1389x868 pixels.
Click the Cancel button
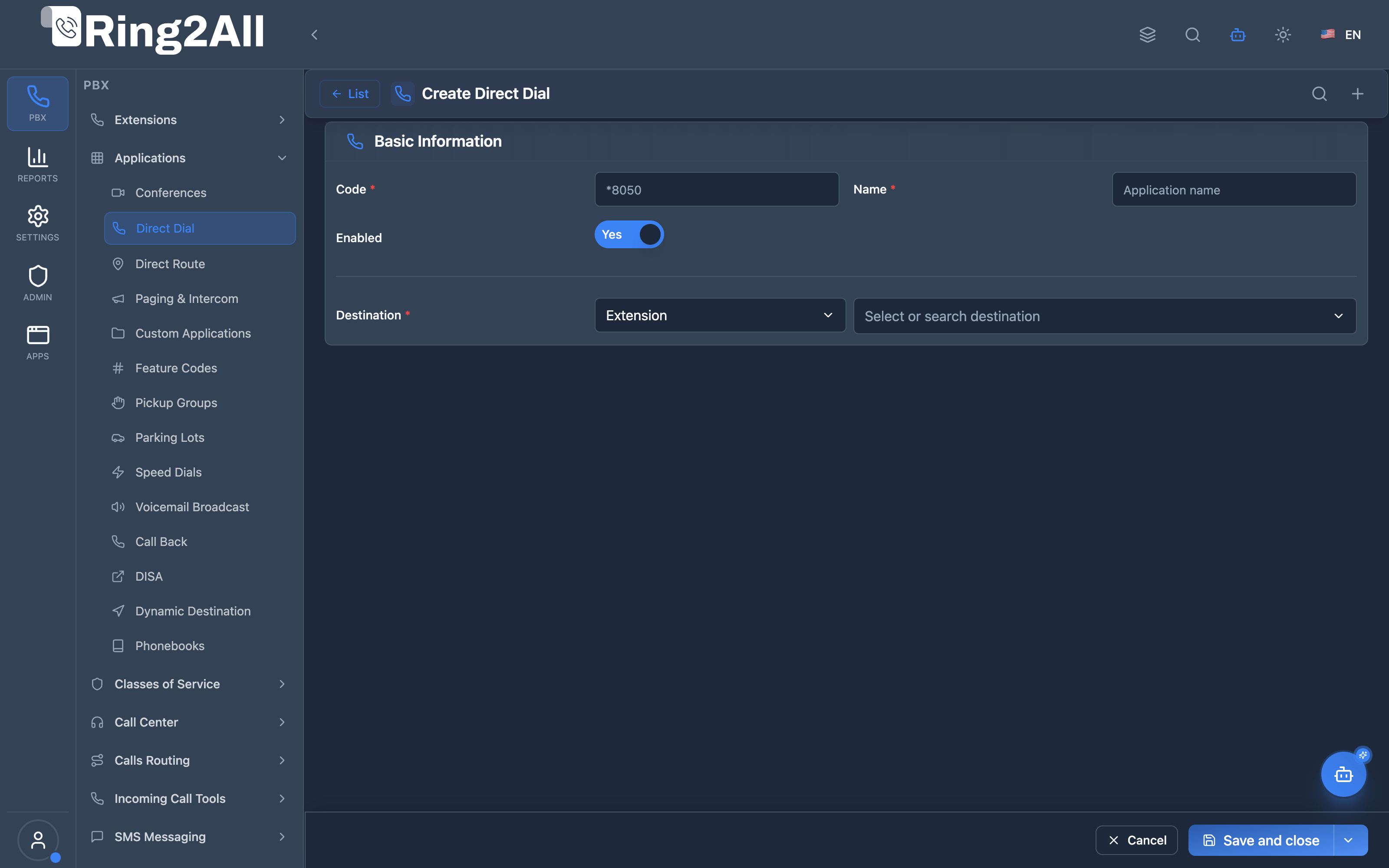tap(1136, 841)
